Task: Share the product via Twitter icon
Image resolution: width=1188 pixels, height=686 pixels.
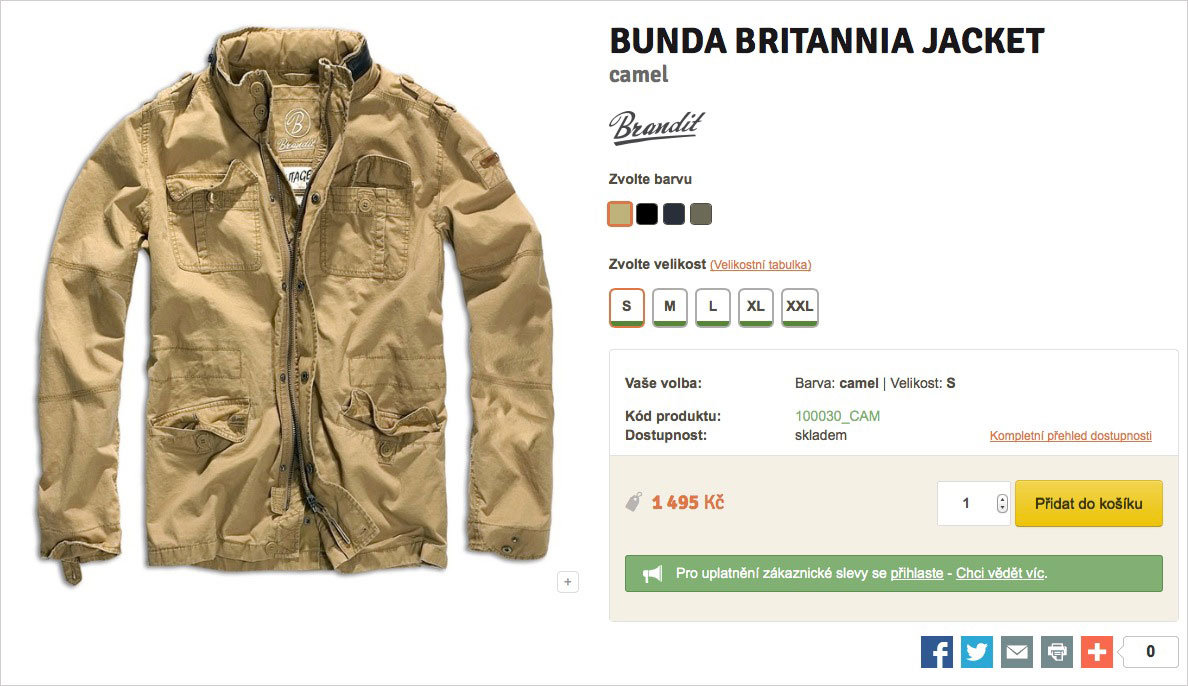Action: [x=977, y=652]
